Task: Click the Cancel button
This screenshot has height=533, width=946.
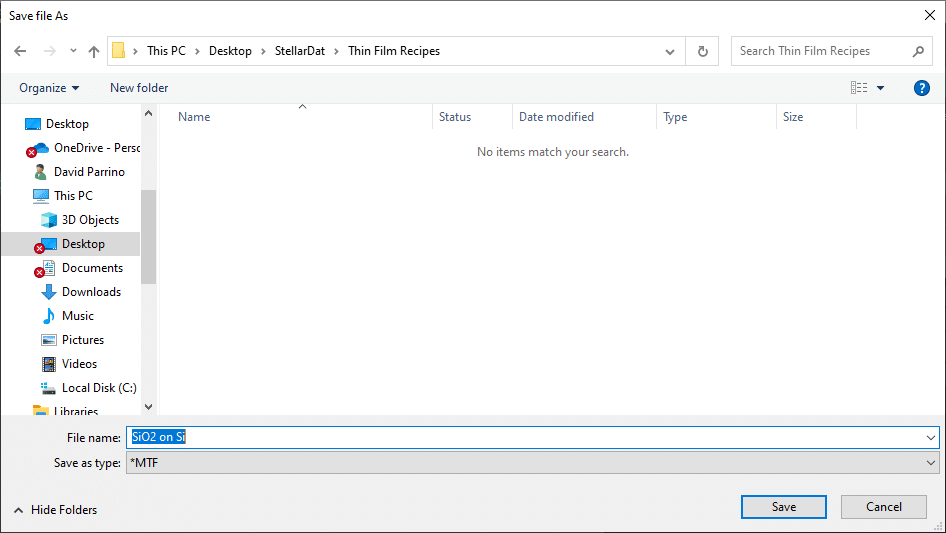Action: tap(884, 507)
